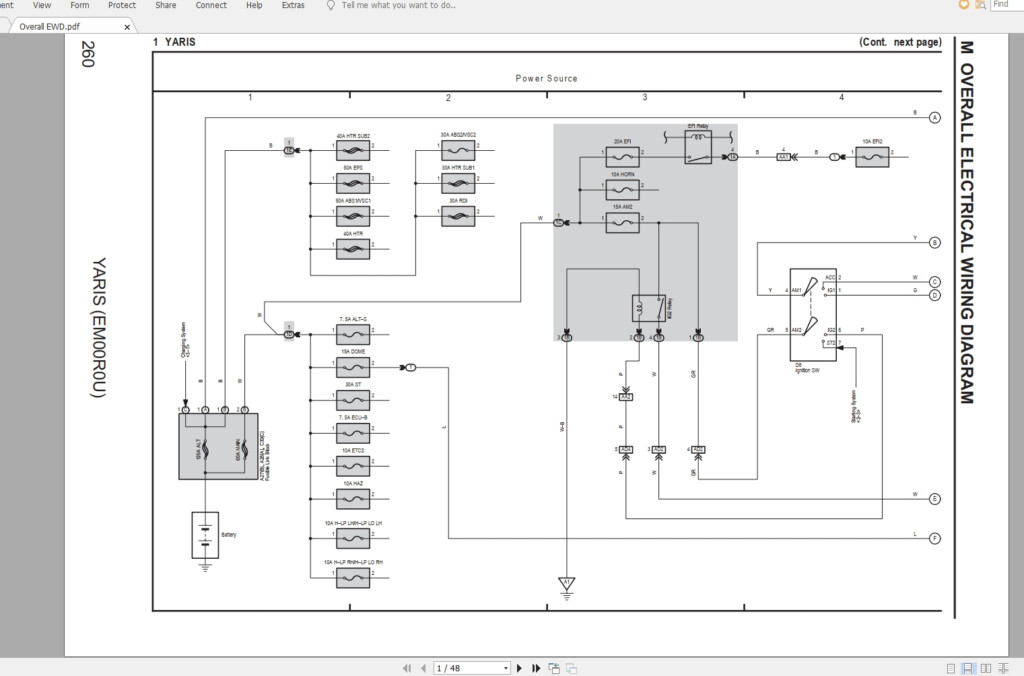Click the page number 260 label
The image size is (1024, 676).
pyautogui.click(x=88, y=54)
